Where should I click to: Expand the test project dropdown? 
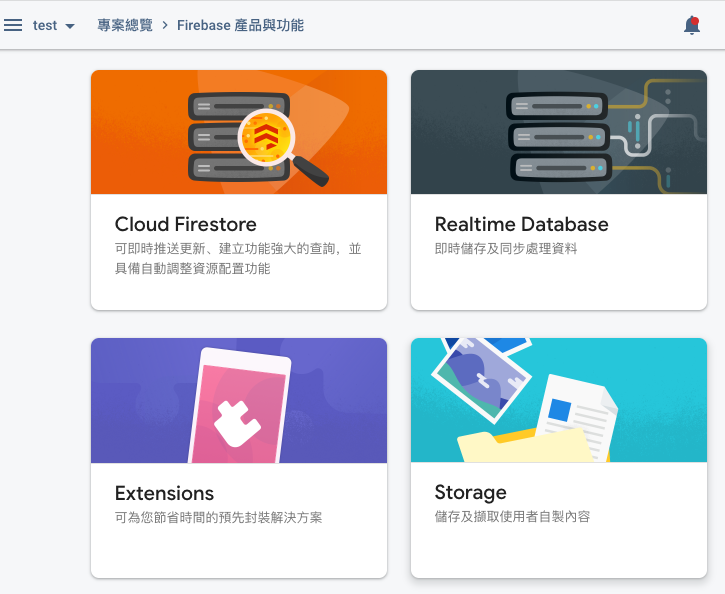click(54, 25)
